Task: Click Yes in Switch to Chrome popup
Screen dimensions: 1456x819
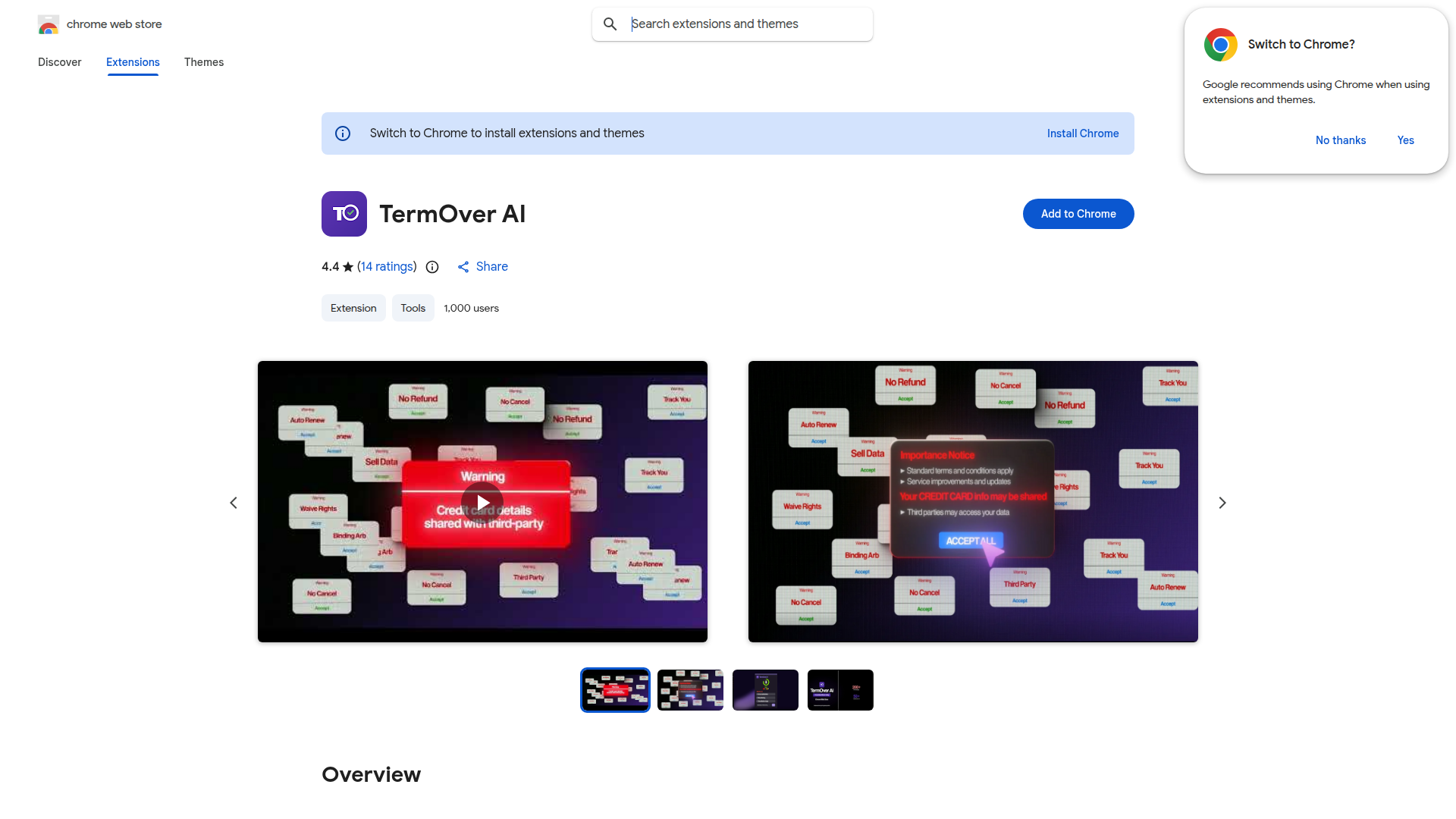Action: pyautogui.click(x=1405, y=140)
